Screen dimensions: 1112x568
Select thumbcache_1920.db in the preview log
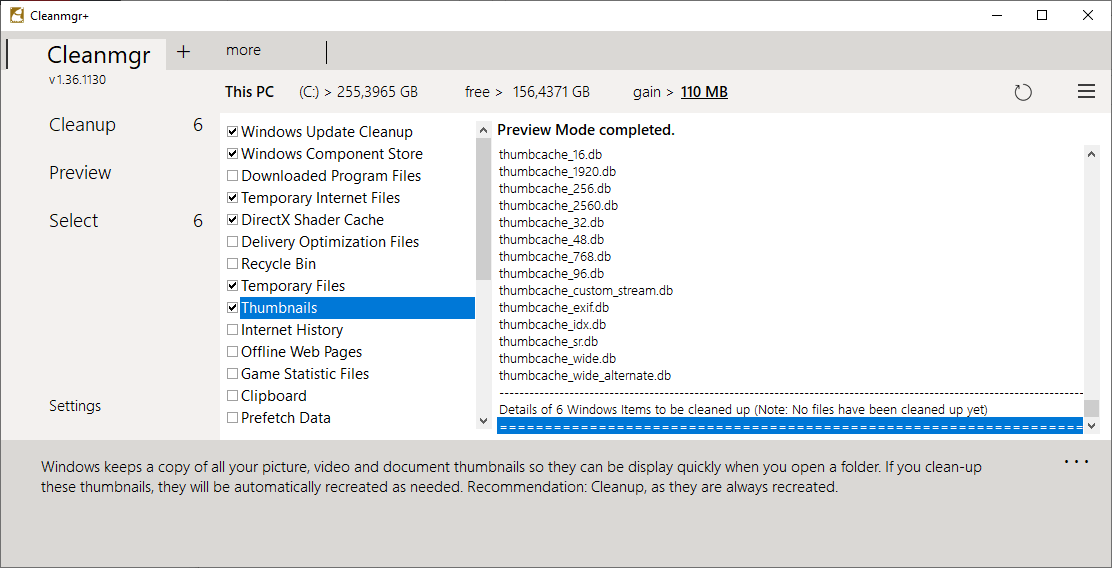[557, 171]
